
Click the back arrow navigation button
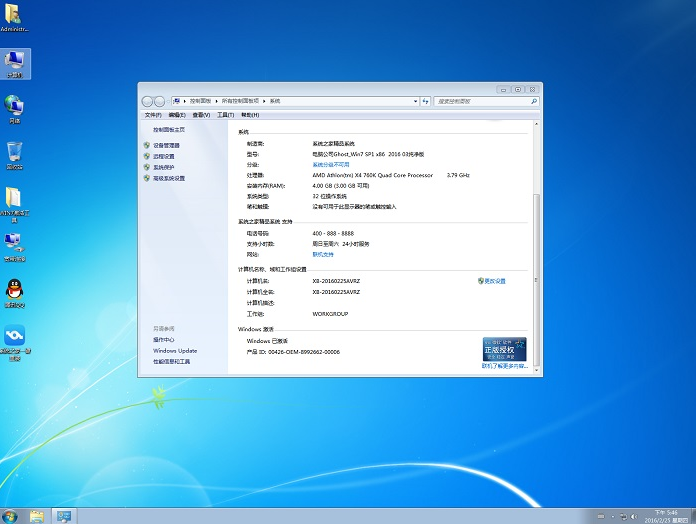pyautogui.click(x=147, y=101)
